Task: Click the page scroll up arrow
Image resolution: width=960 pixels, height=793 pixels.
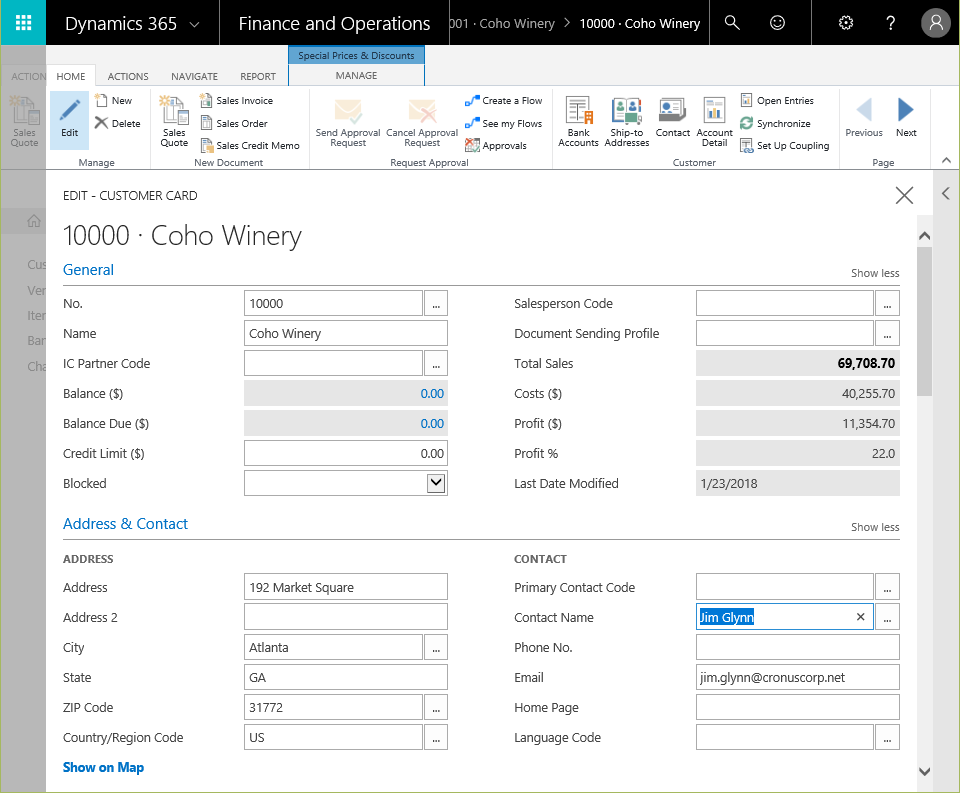Action: coord(924,236)
